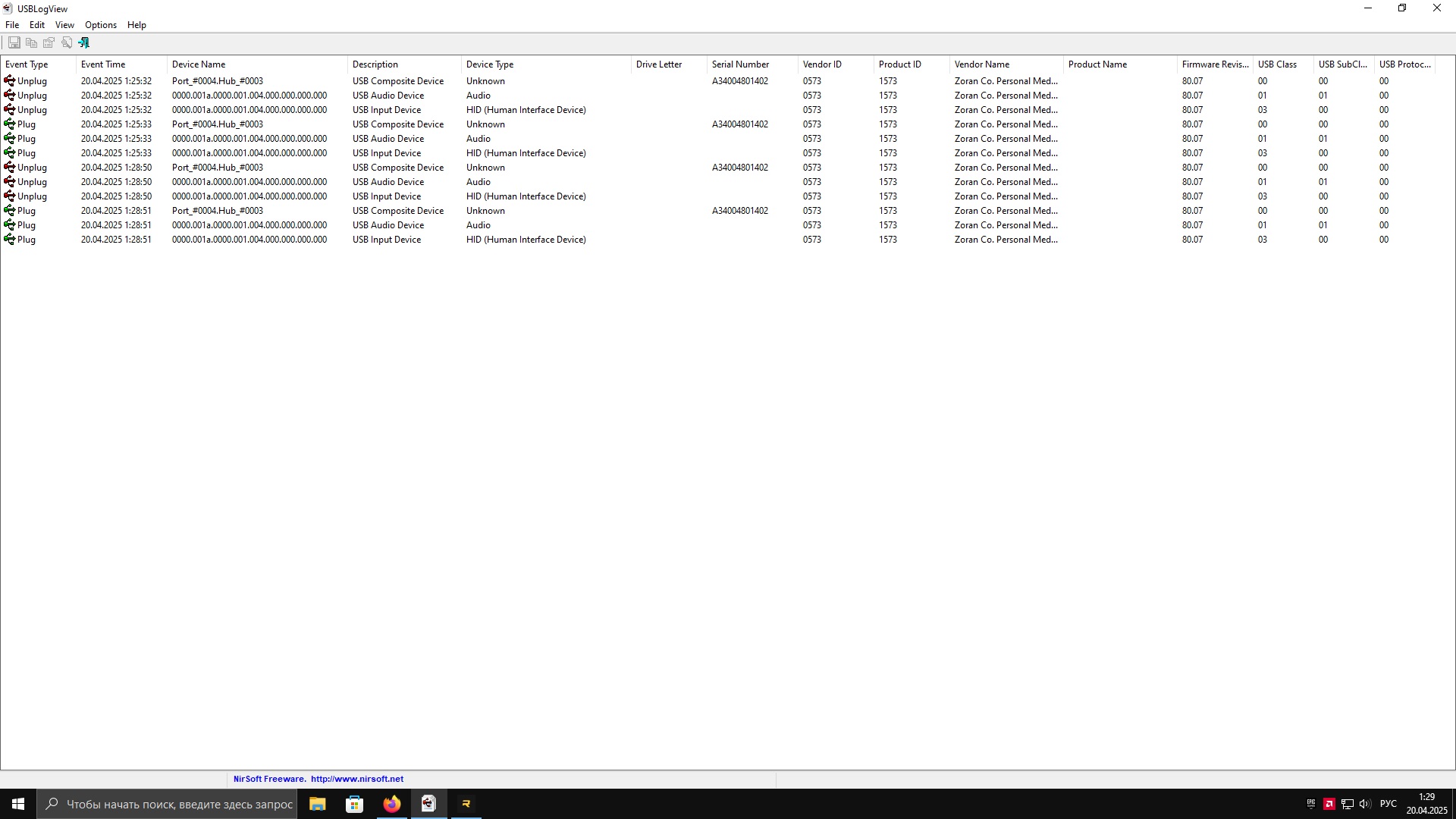Click the Find toolbar icon

tap(67, 42)
